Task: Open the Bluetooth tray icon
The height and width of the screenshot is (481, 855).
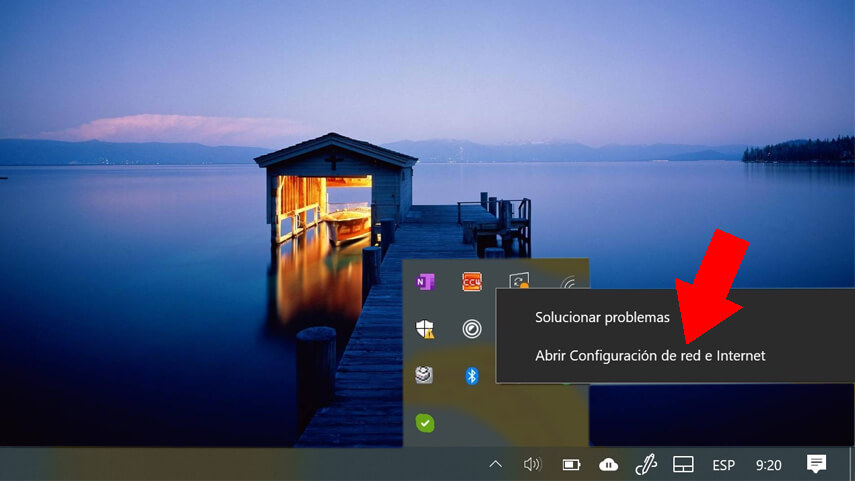Action: (x=472, y=376)
